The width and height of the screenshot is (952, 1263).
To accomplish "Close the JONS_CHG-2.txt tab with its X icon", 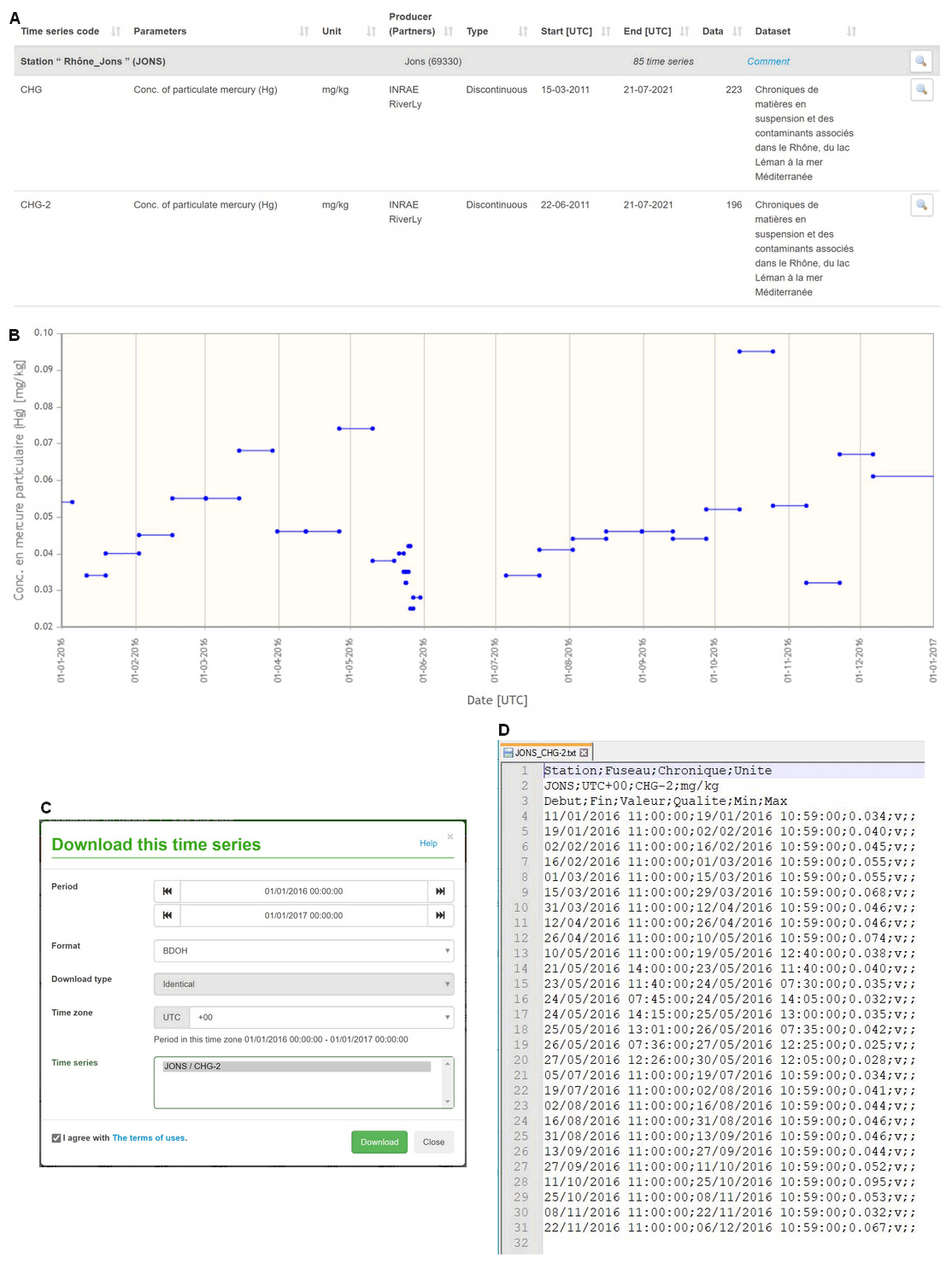I will (x=584, y=753).
